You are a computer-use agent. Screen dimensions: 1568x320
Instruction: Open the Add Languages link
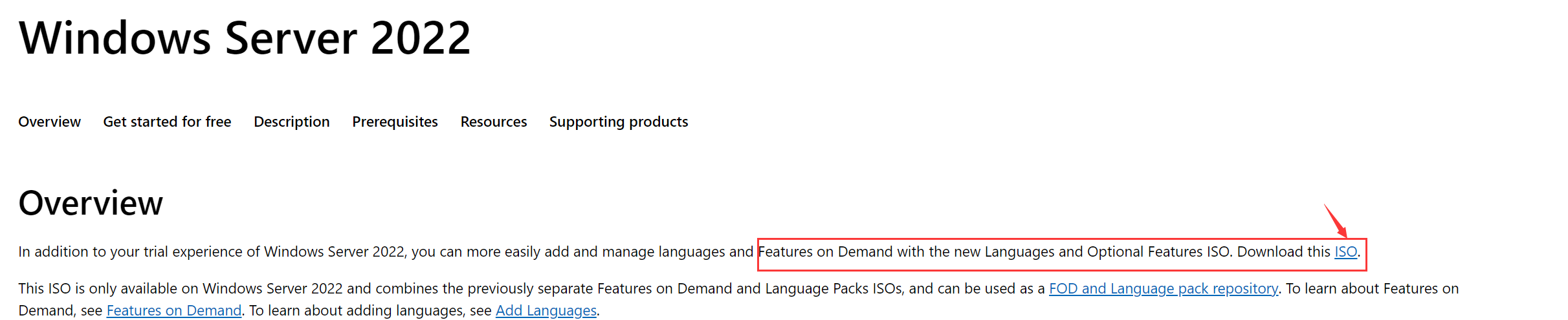coord(546,310)
